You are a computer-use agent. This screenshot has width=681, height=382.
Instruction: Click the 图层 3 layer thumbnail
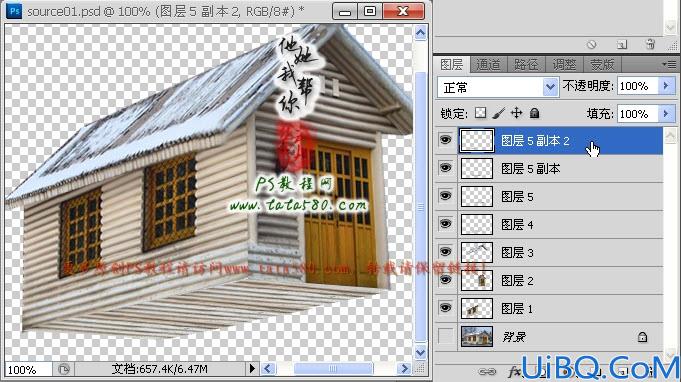pyautogui.click(x=476, y=252)
